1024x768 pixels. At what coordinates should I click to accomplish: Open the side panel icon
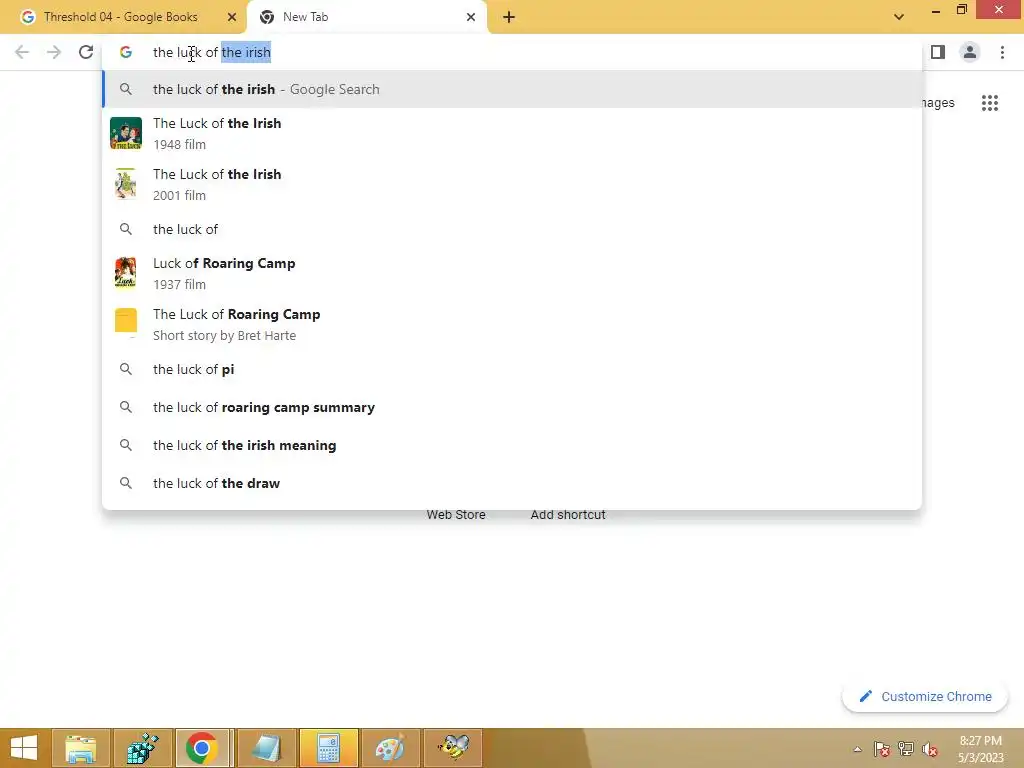pyautogui.click(x=938, y=52)
